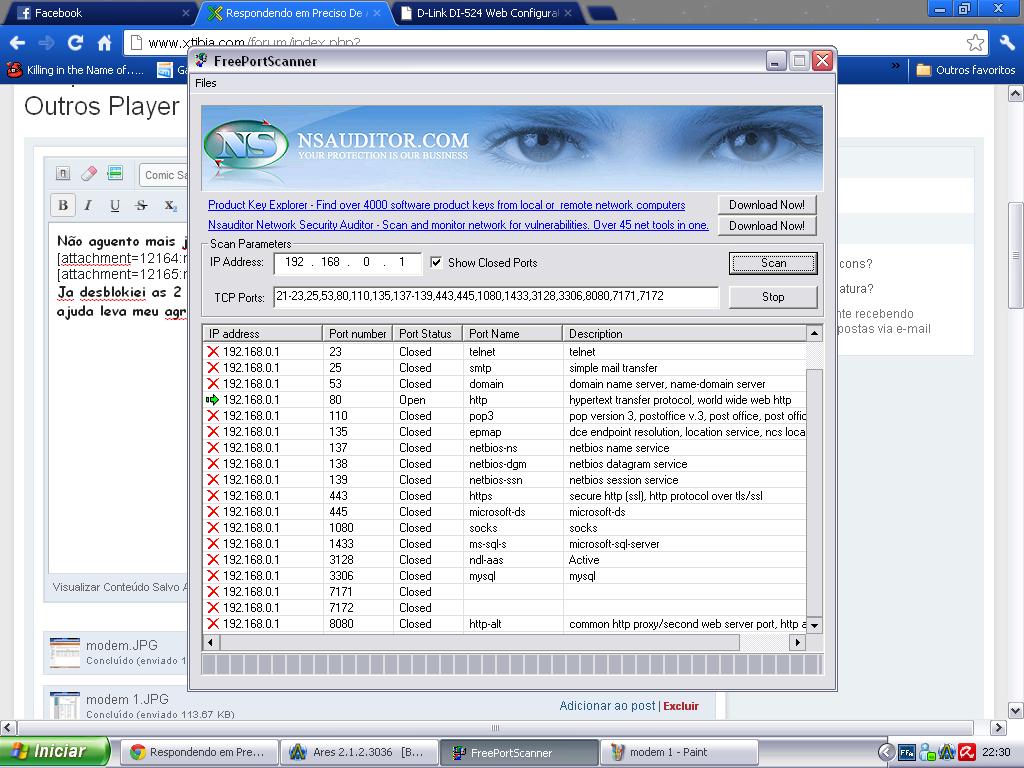Sort results by the Port Name column
1024x768 pixels.
(x=513, y=334)
